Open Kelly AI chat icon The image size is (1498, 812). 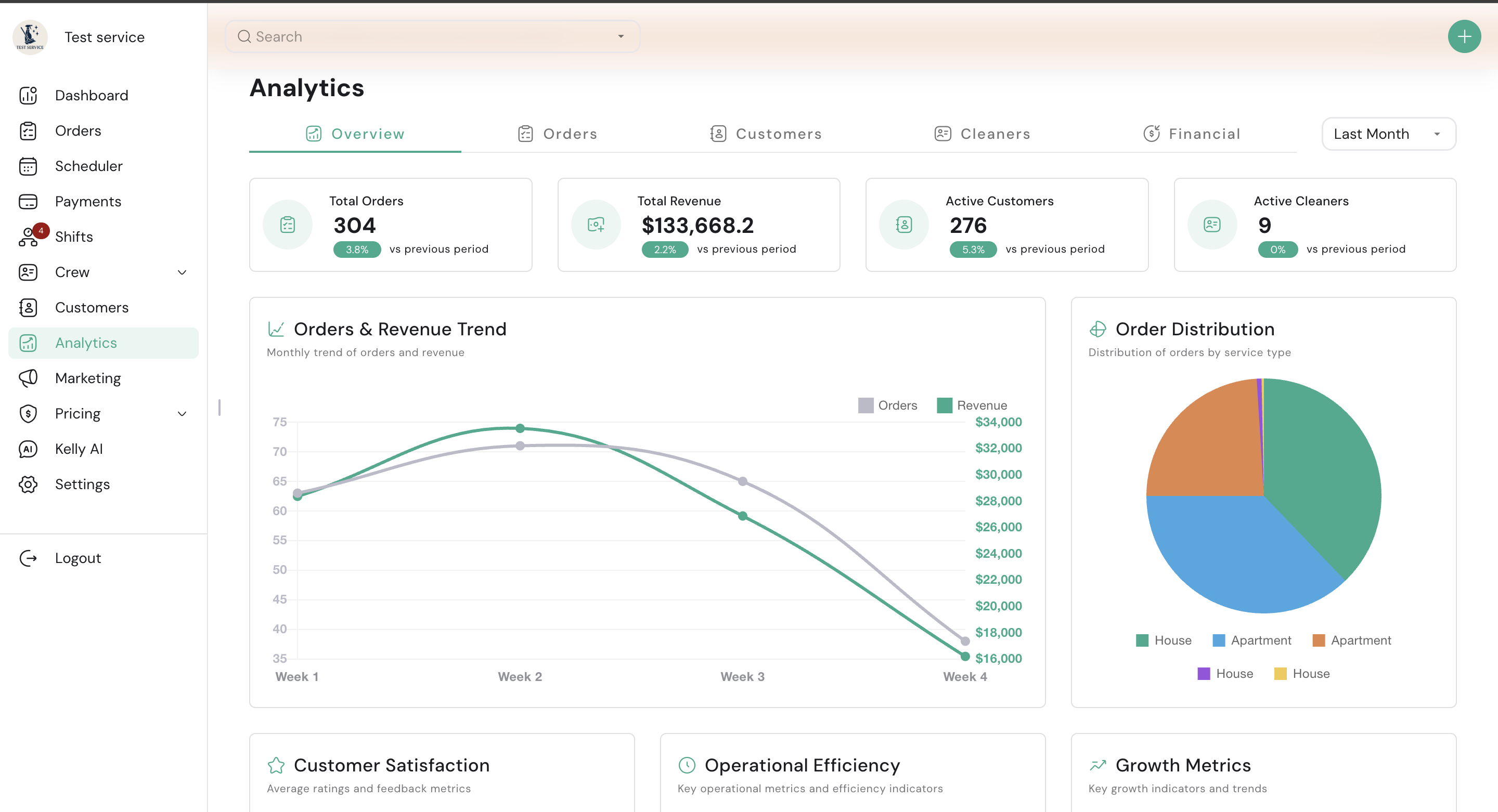tap(28, 449)
